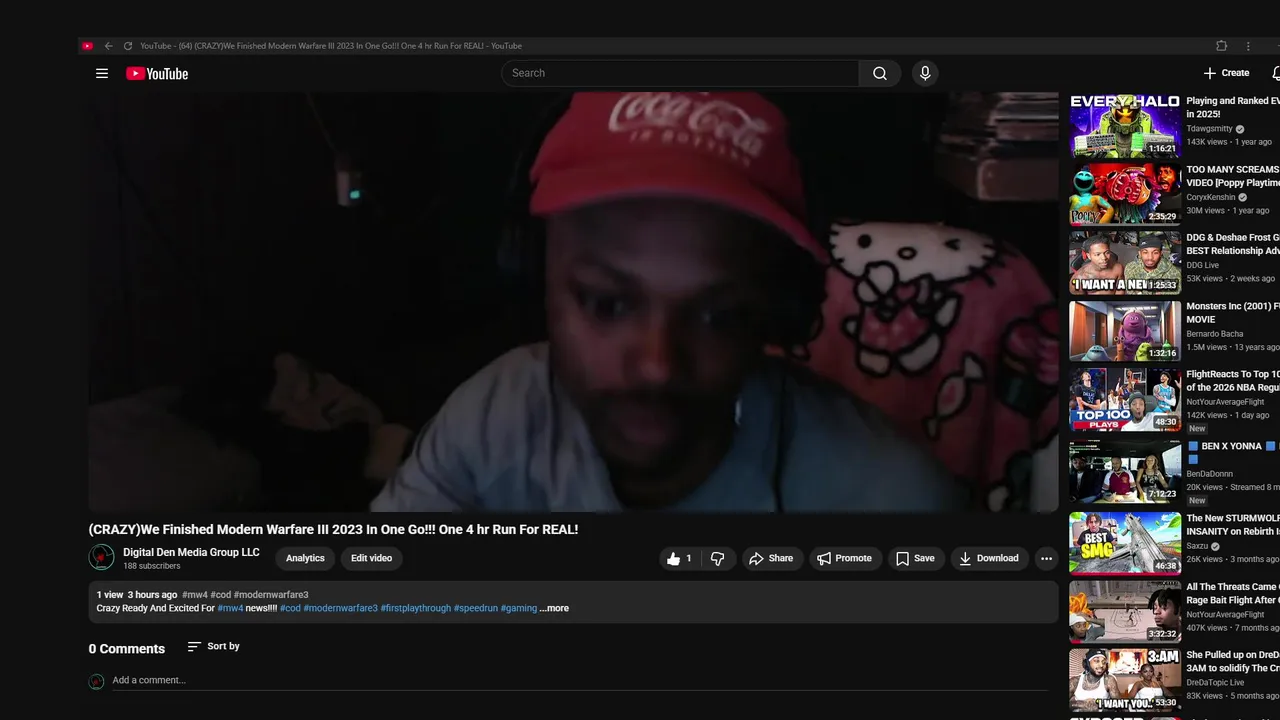Image resolution: width=1280 pixels, height=720 pixels.
Task: Pause the video by clicking player
Action: [x=573, y=302]
